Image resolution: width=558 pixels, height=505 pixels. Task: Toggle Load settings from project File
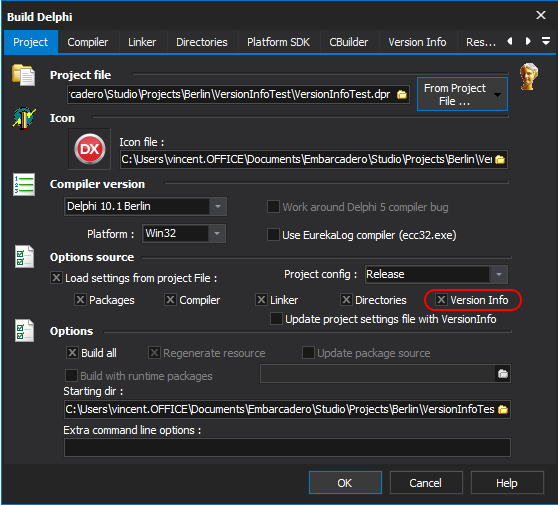tap(57, 278)
